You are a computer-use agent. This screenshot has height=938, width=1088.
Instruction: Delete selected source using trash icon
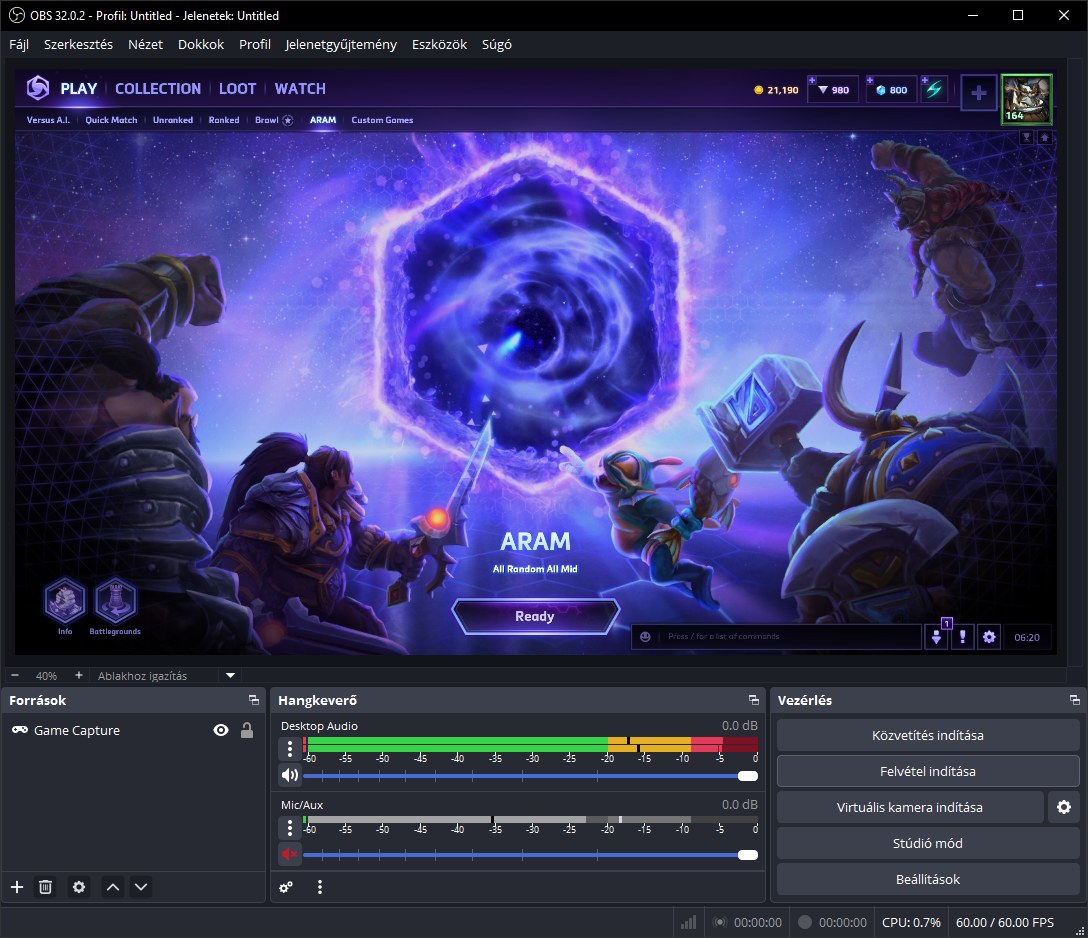[x=45, y=887]
